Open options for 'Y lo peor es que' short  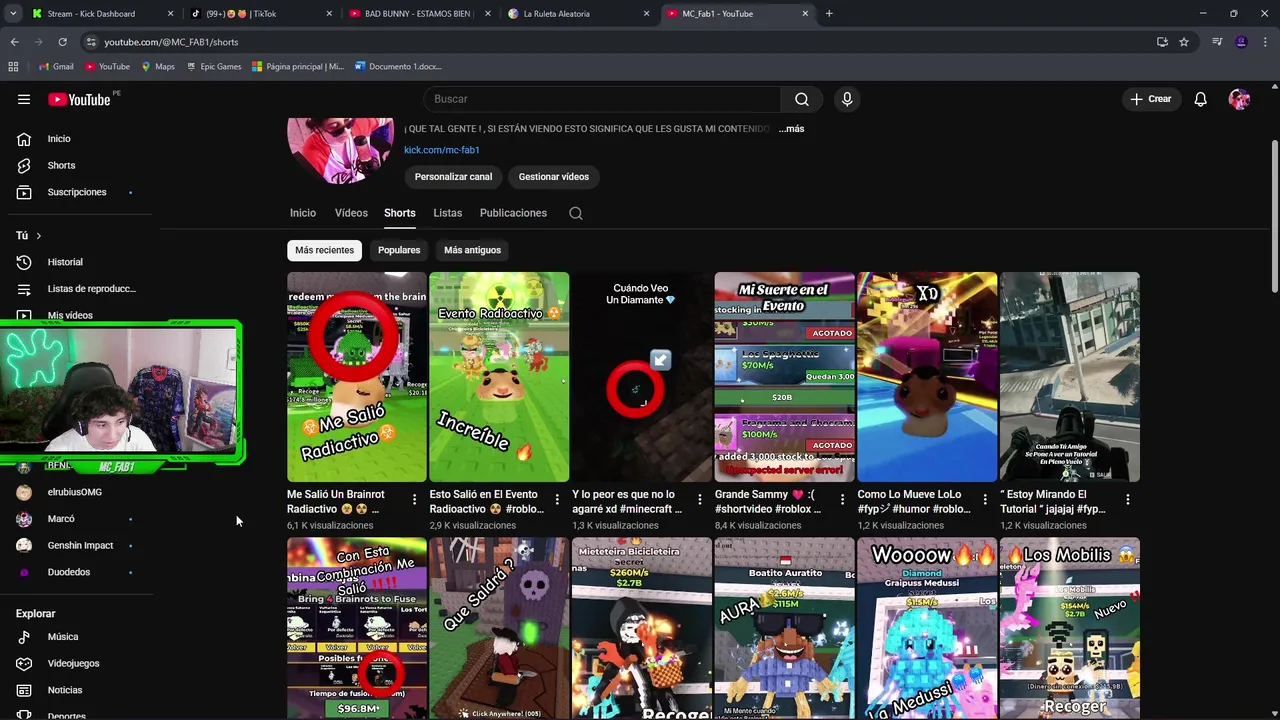[700, 499]
